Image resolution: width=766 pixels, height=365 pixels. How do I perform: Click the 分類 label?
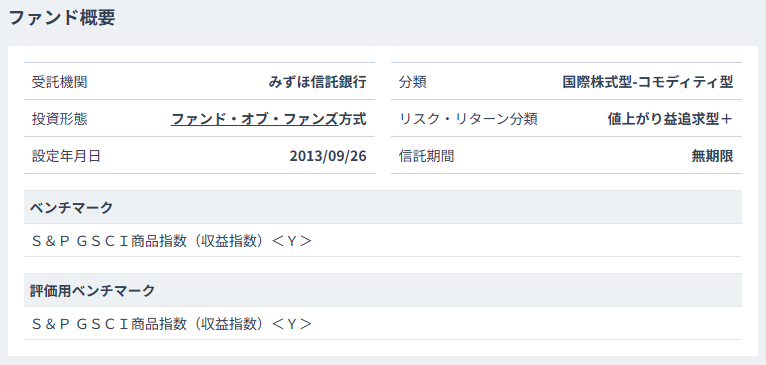pos(413,82)
